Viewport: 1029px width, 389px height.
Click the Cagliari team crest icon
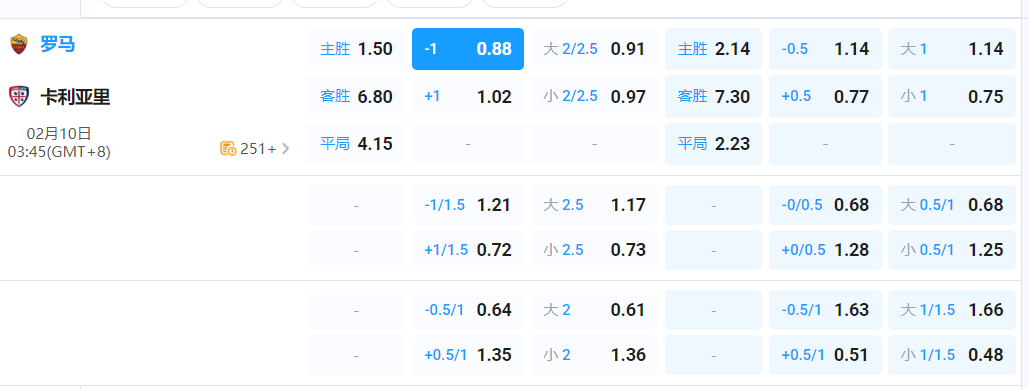click(x=18, y=97)
